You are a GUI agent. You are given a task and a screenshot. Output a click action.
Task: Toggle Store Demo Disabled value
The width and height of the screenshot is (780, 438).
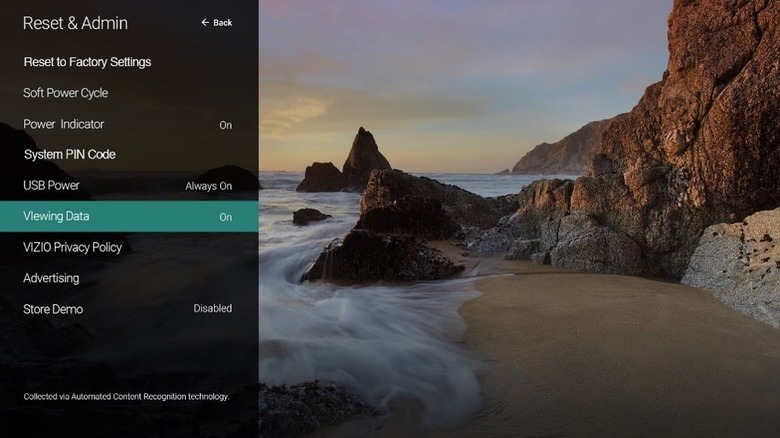(x=212, y=309)
